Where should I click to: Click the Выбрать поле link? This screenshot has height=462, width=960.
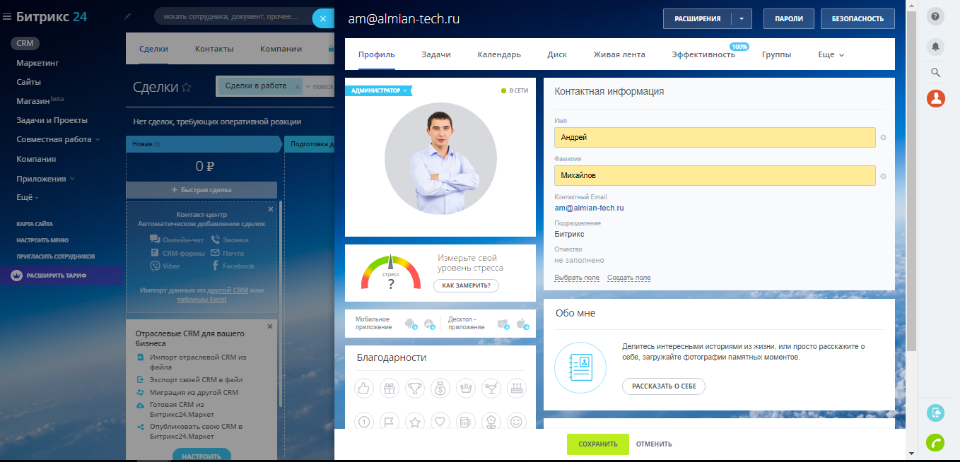577,278
